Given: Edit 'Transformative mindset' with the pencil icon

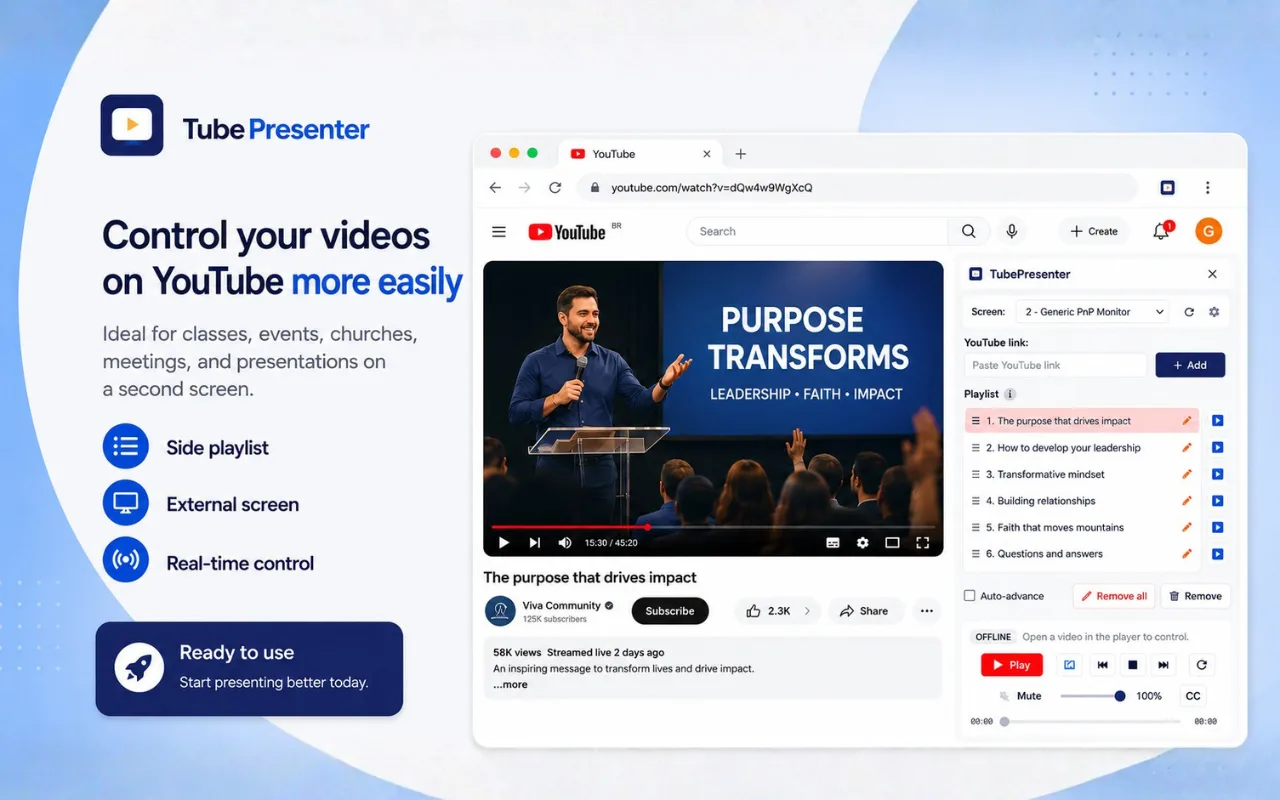Looking at the screenshot, I should point(1187,474).
